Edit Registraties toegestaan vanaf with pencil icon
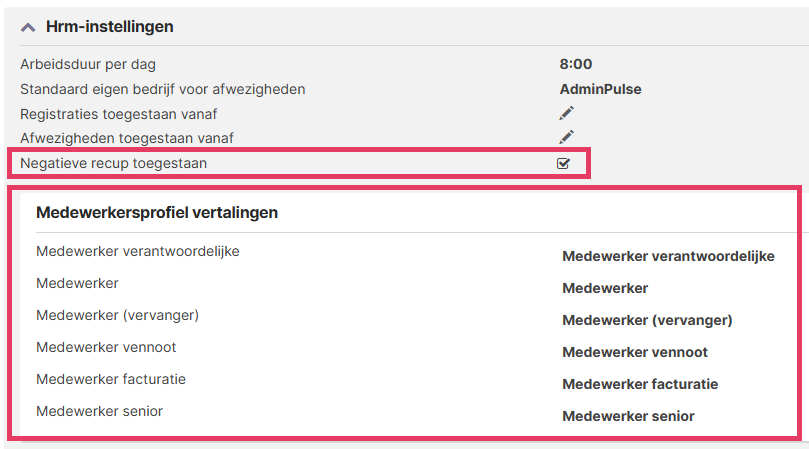The image size is (809, 449). click(x=567, y=113)
